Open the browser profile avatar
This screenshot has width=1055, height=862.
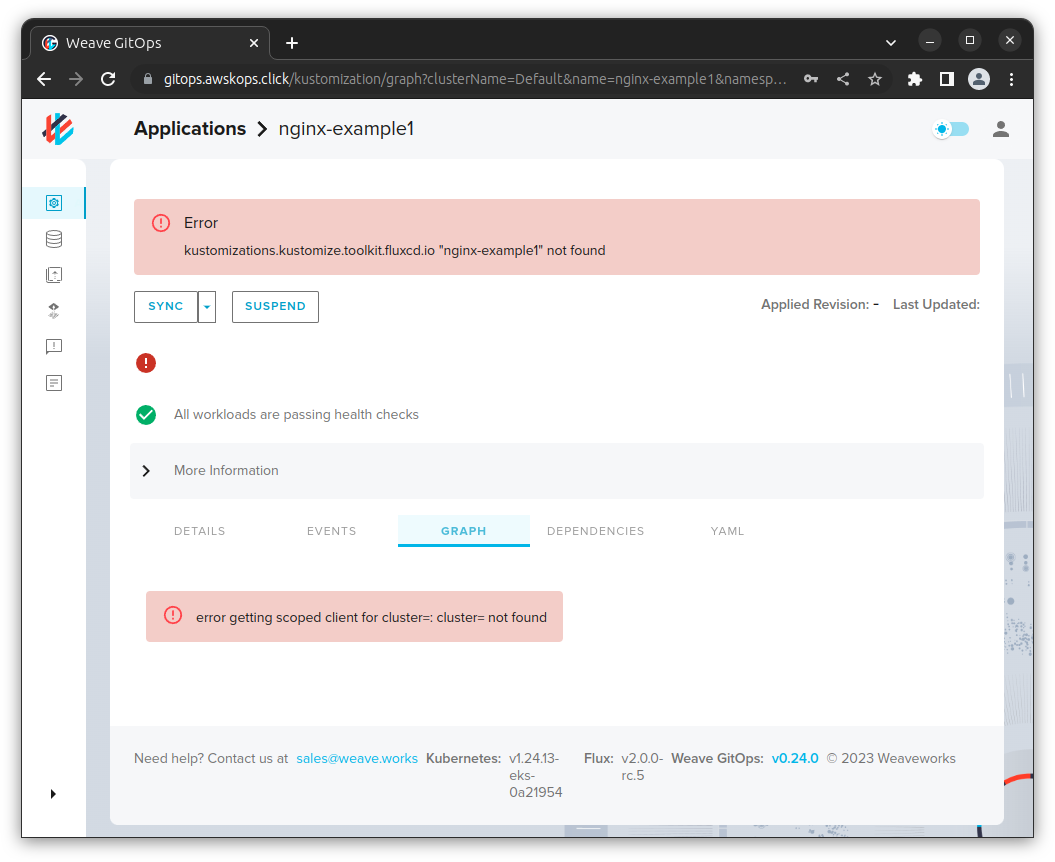click(x=979, y=79)
